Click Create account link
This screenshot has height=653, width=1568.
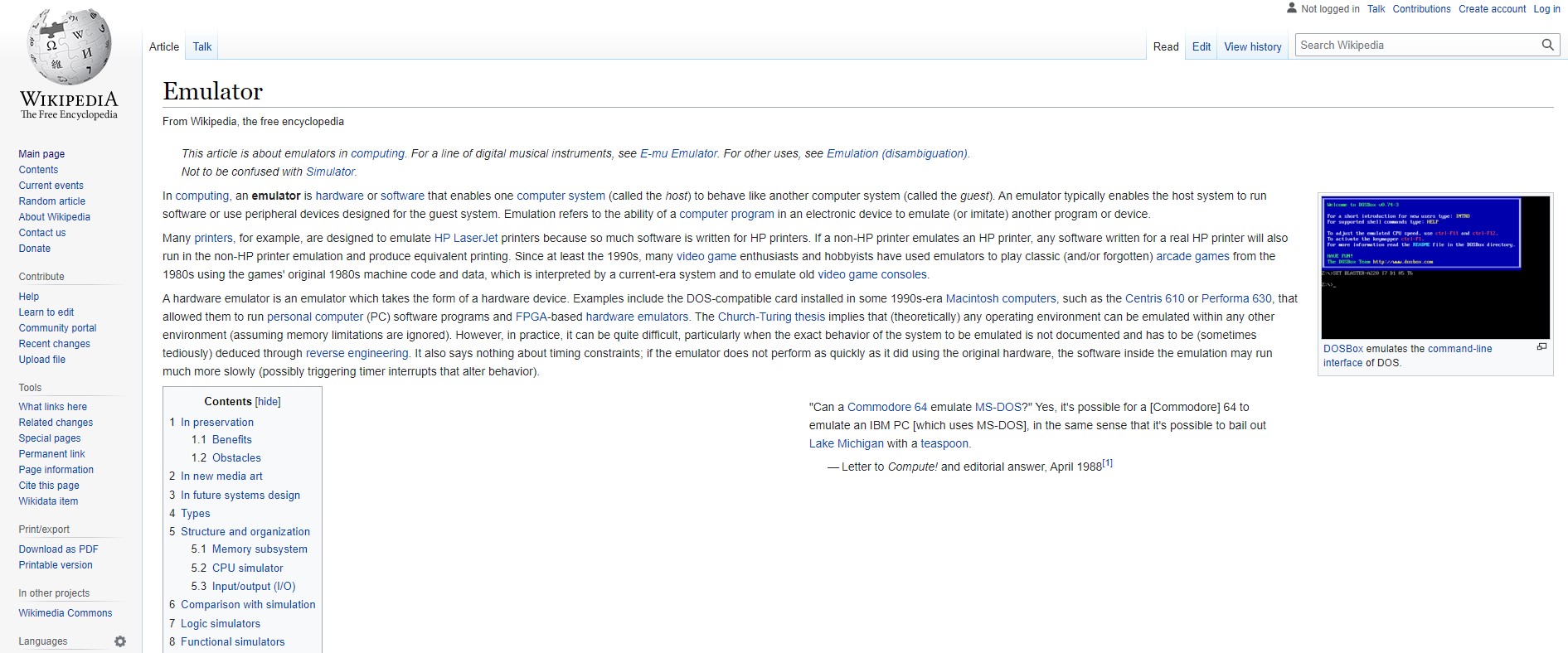[x=1492, y=9]
